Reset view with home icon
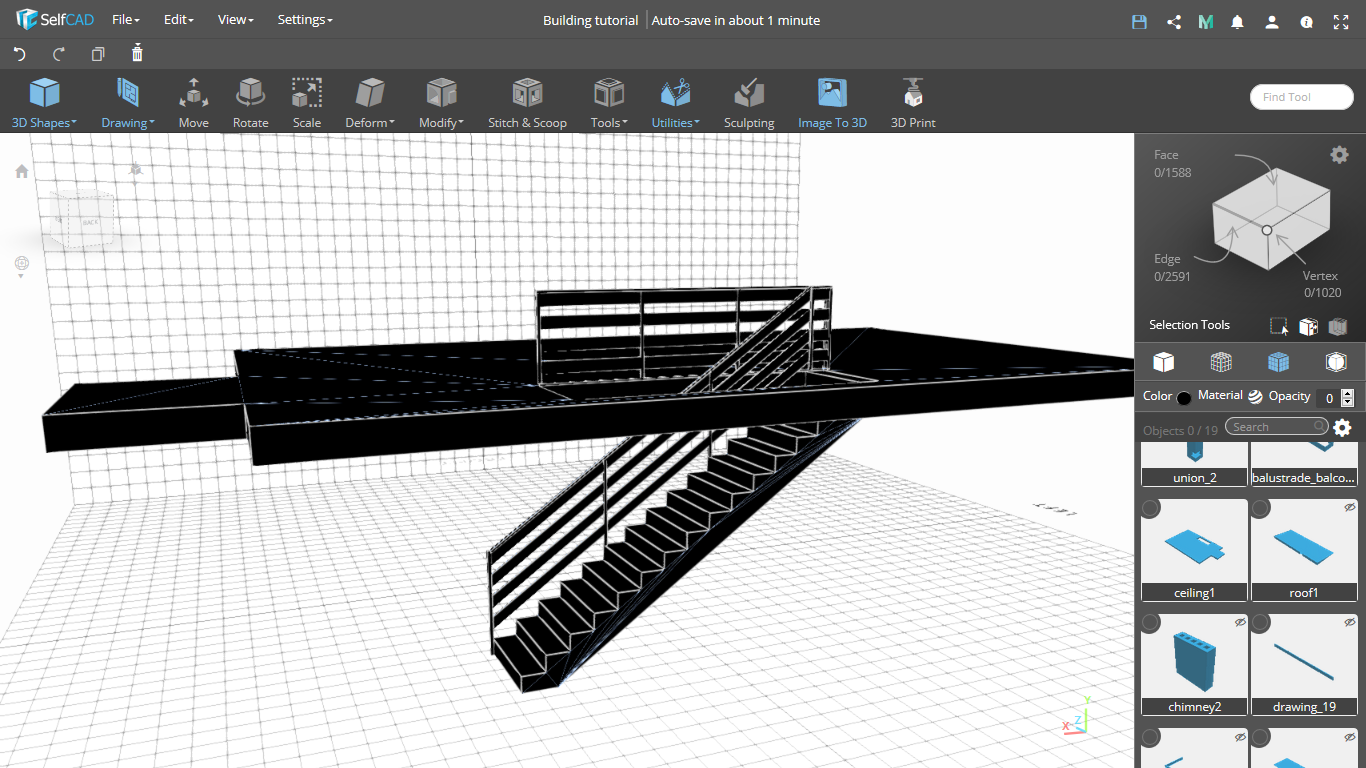The image size is (1366, 768). pos(22,171)
